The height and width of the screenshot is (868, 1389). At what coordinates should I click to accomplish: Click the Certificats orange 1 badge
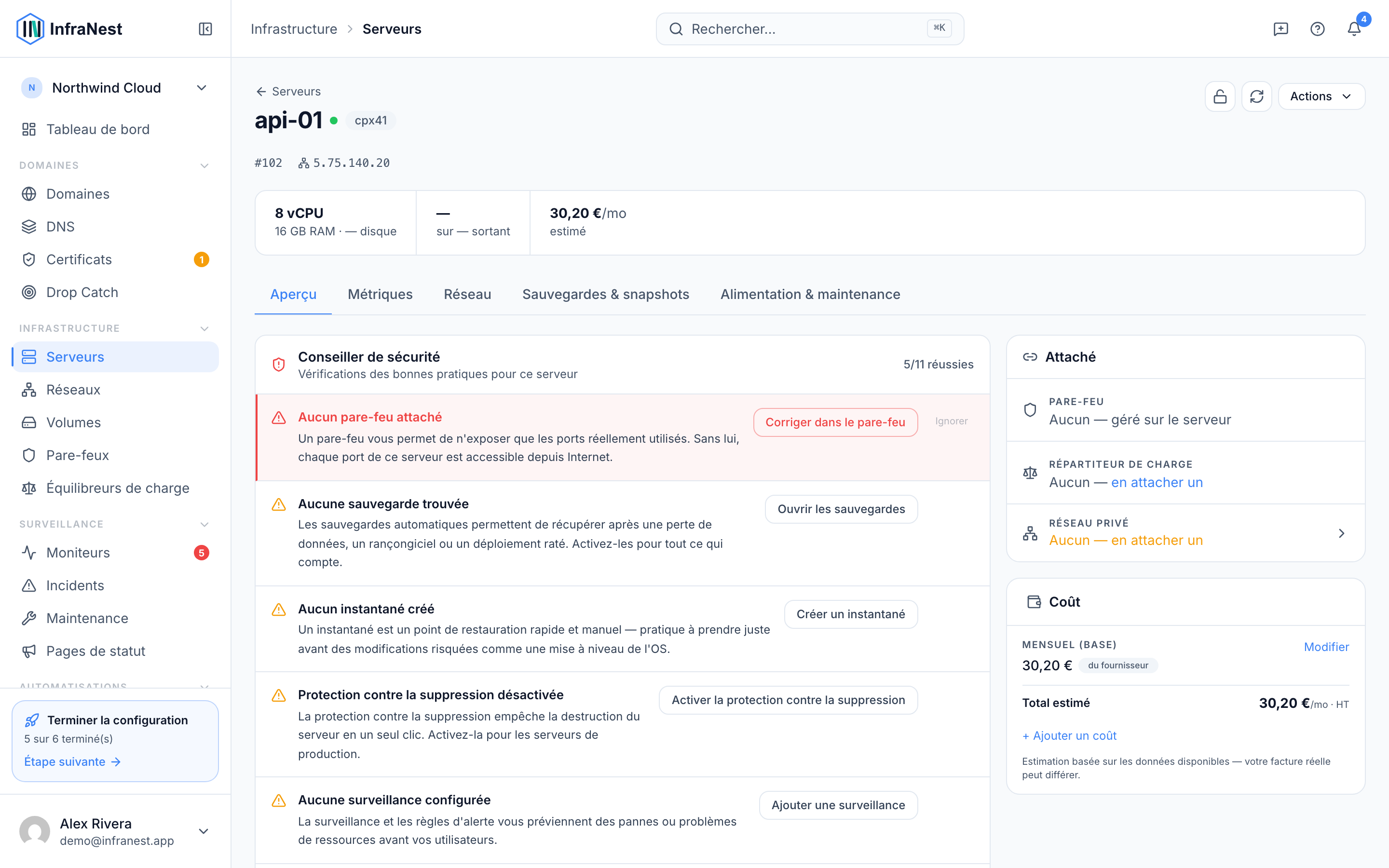(x=202, y=259)
